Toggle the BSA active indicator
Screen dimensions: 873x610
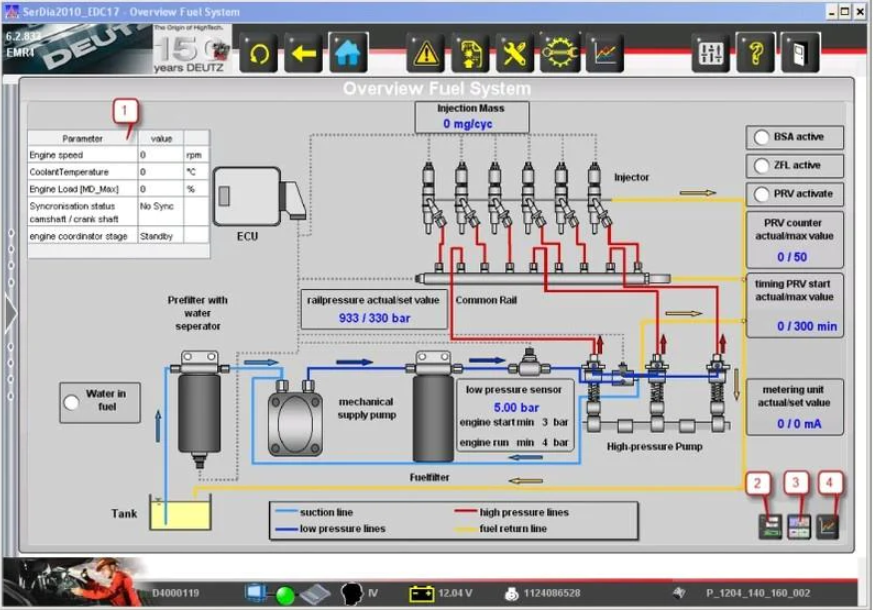(x=762, y=138)
